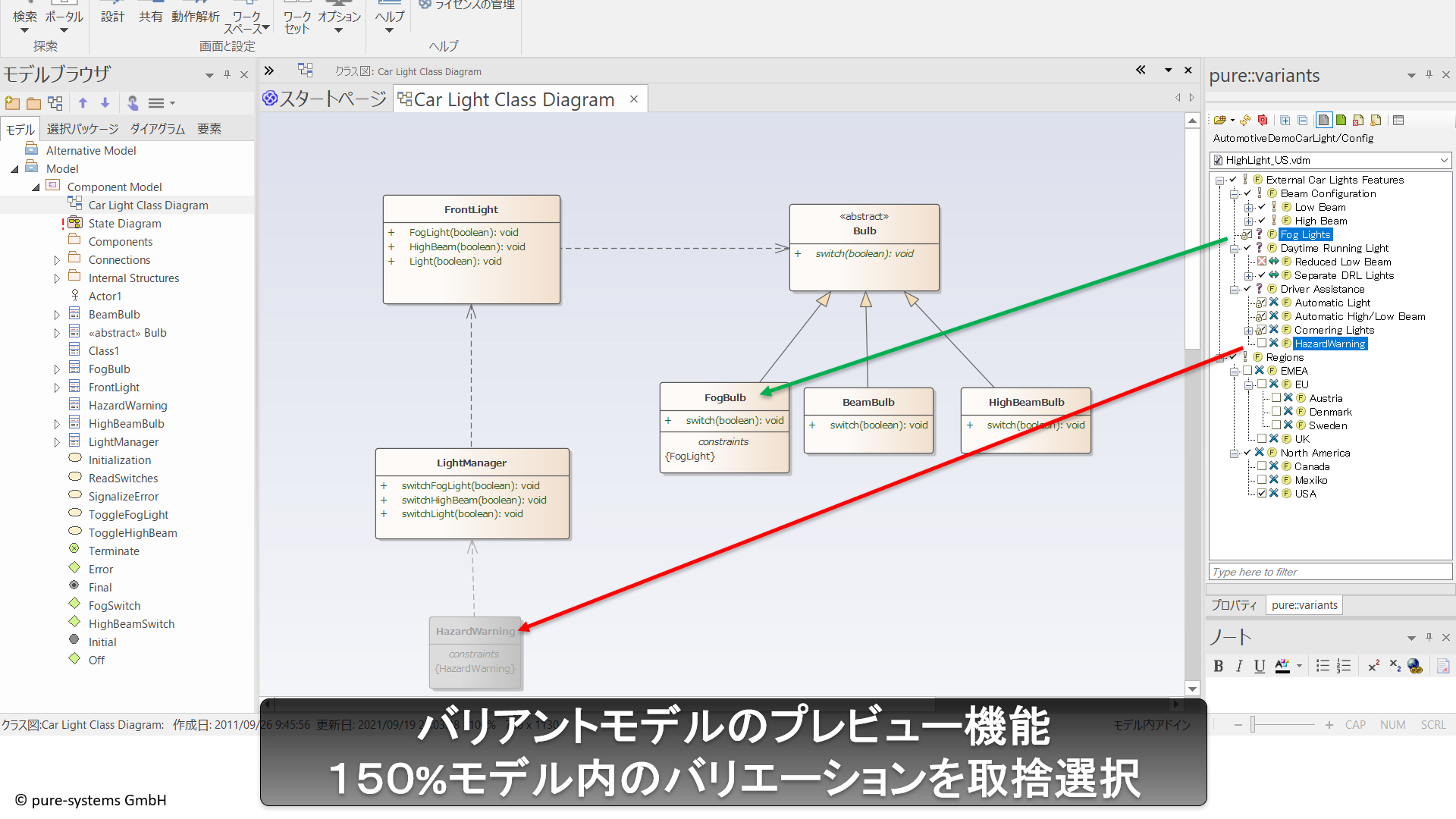Toggle the Denmark checkbox
The width and height of the screenshot is (1456, 819).
[1276, 412]
